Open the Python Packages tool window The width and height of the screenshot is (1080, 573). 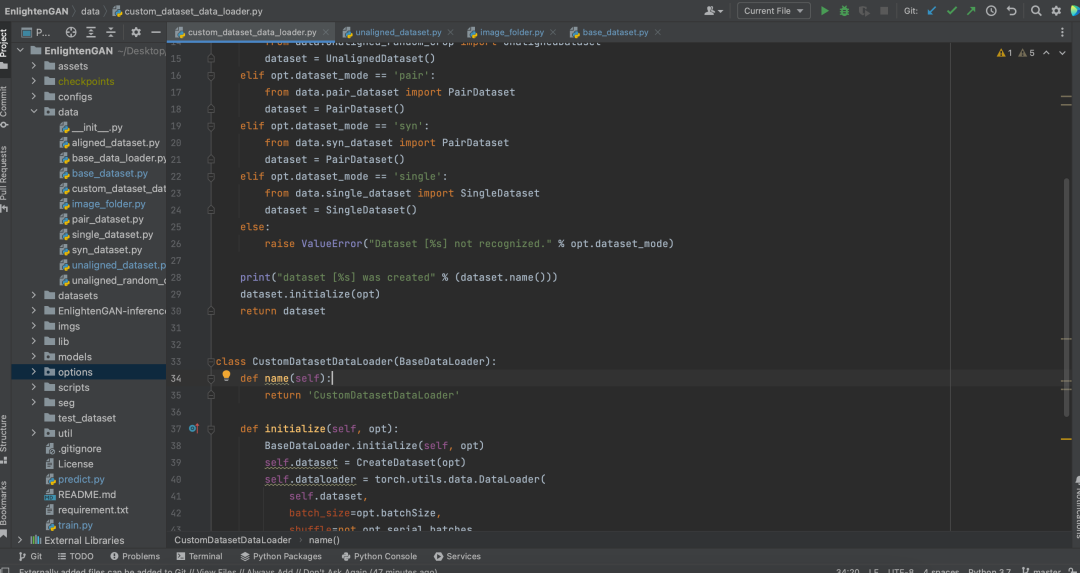281,556
